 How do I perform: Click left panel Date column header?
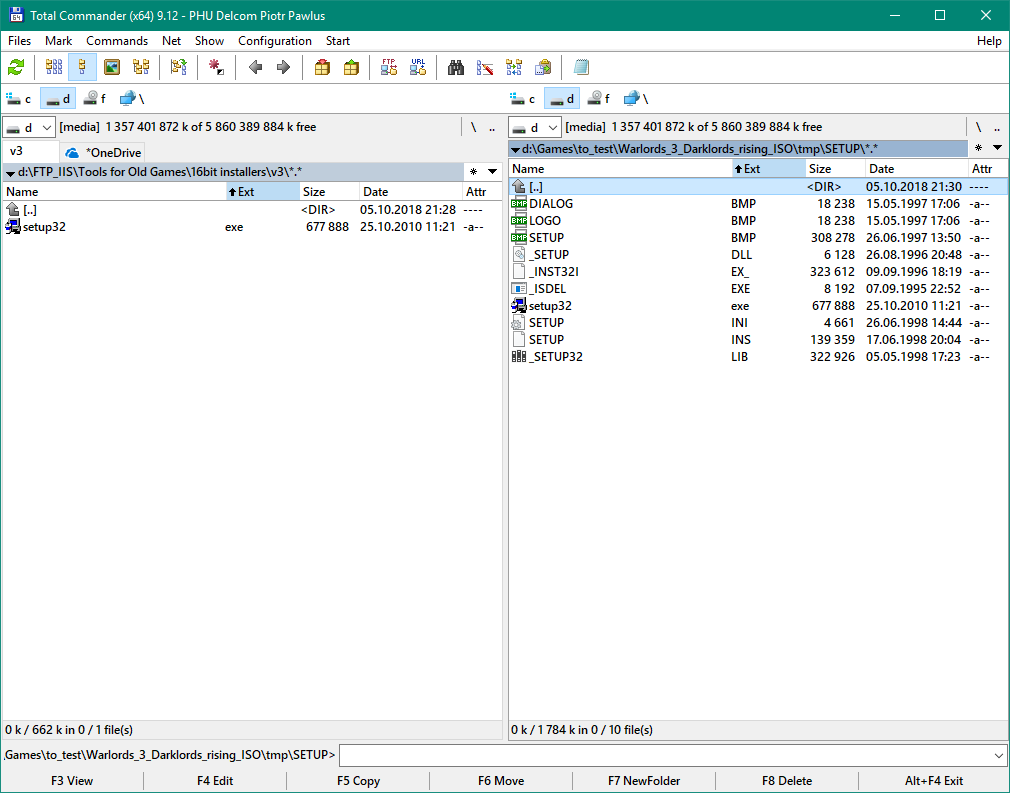click(410, 192)
